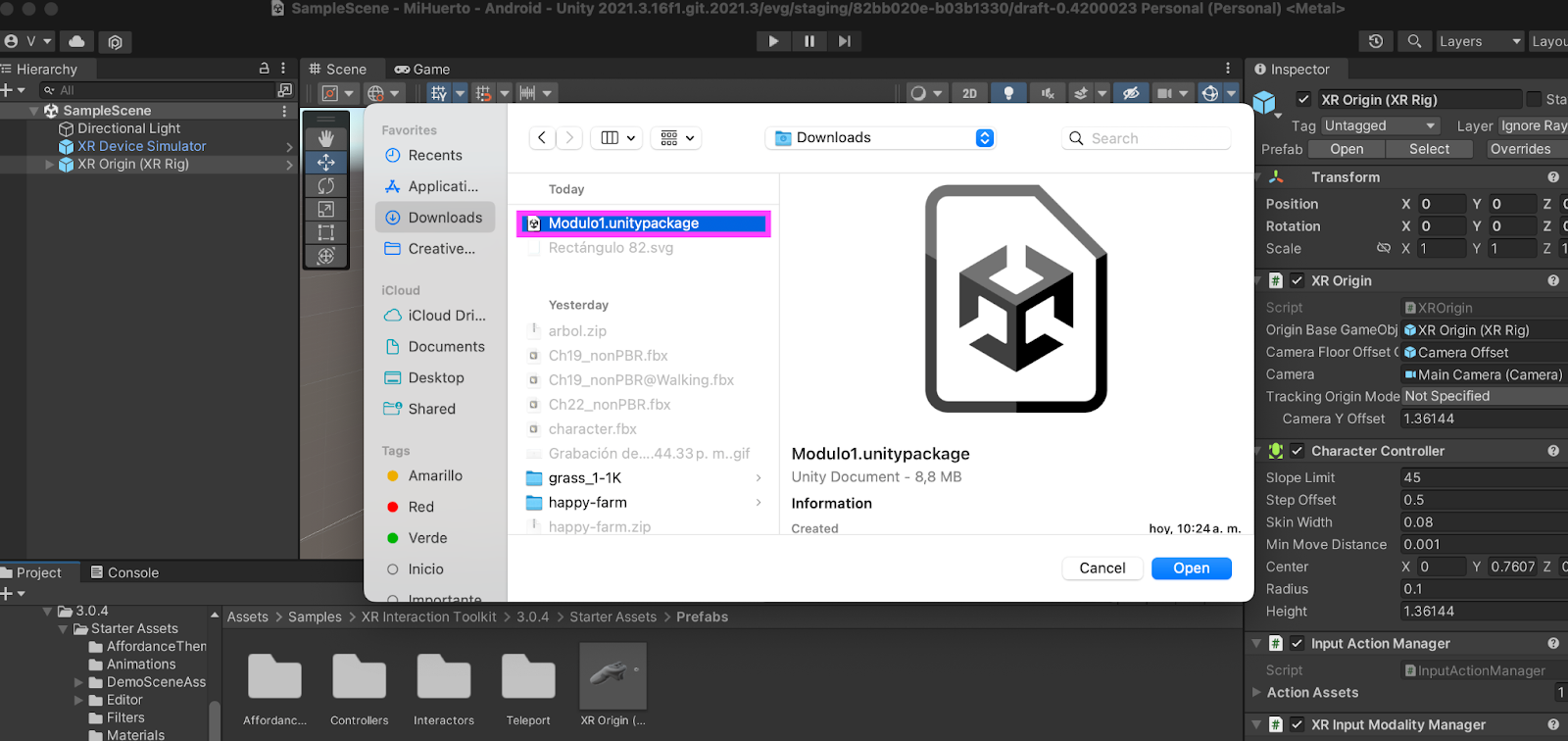
Task: Click the Open button in dialog
Action: (x=1192, y=568)
